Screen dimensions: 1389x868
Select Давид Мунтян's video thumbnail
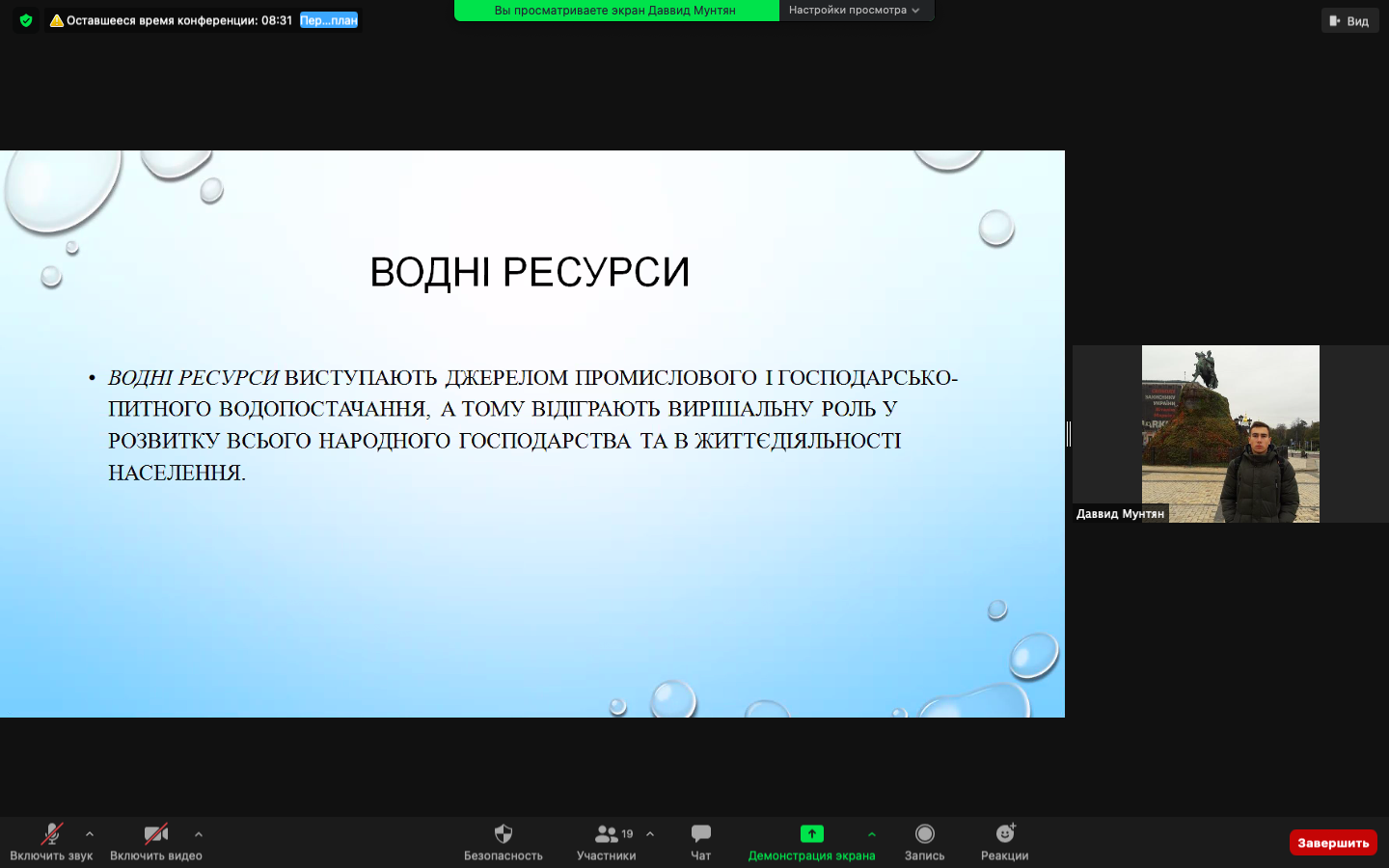point(1230,434)
